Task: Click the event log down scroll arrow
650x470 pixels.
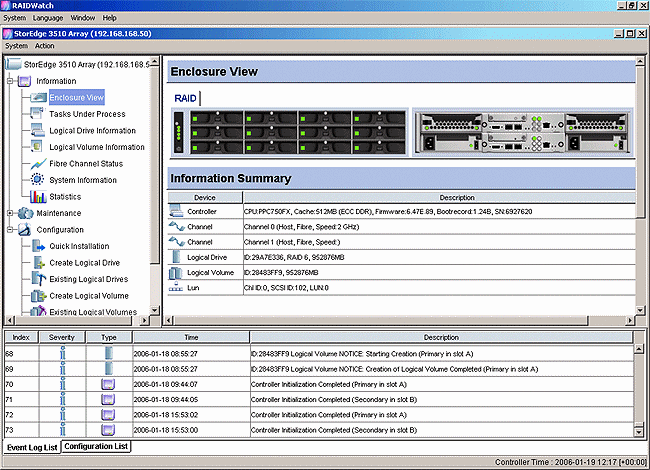Action: [639, 432]
